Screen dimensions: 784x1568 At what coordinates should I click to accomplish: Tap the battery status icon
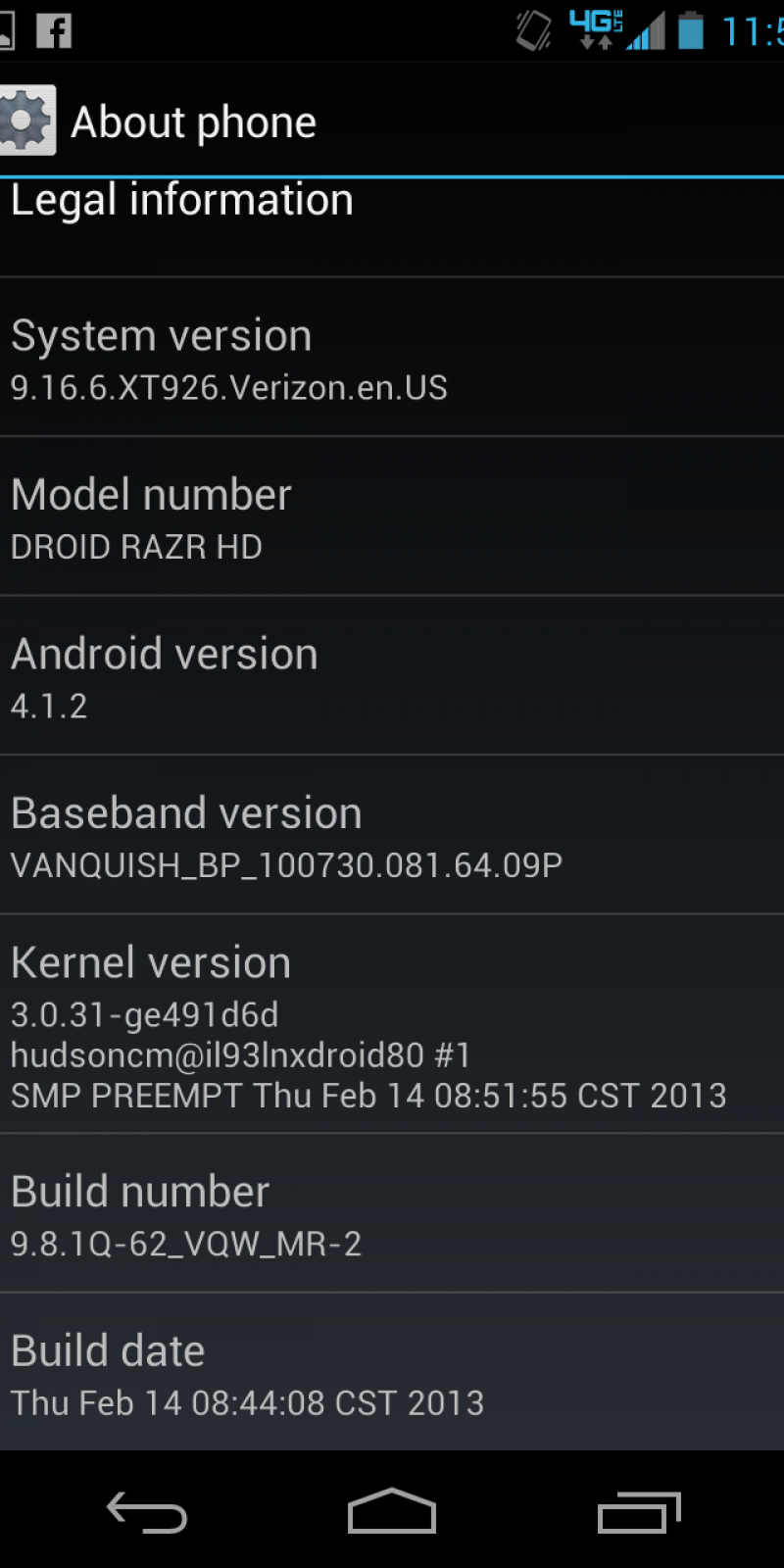[691, 30]
